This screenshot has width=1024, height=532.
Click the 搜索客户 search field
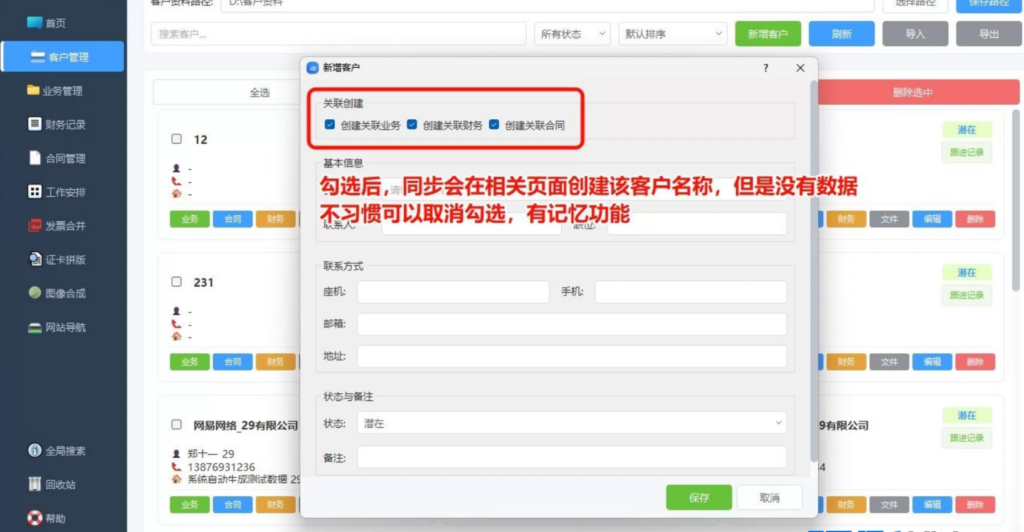(x=338, y=34)
